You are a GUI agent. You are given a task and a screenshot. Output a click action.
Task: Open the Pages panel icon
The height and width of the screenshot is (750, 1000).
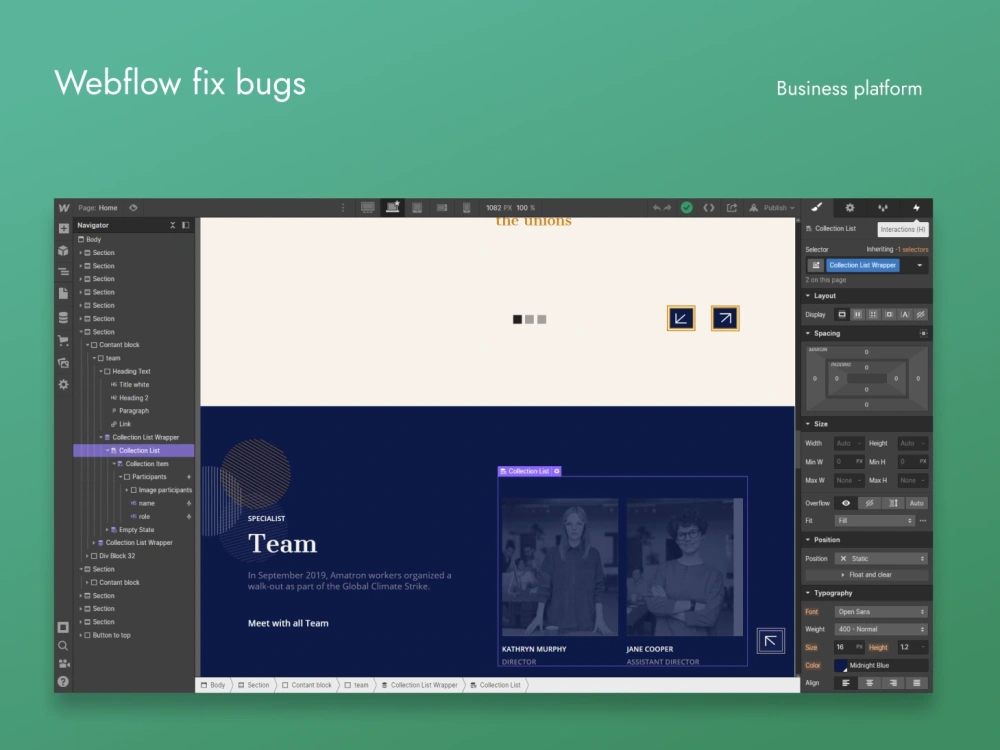click(x=63, y=293)
